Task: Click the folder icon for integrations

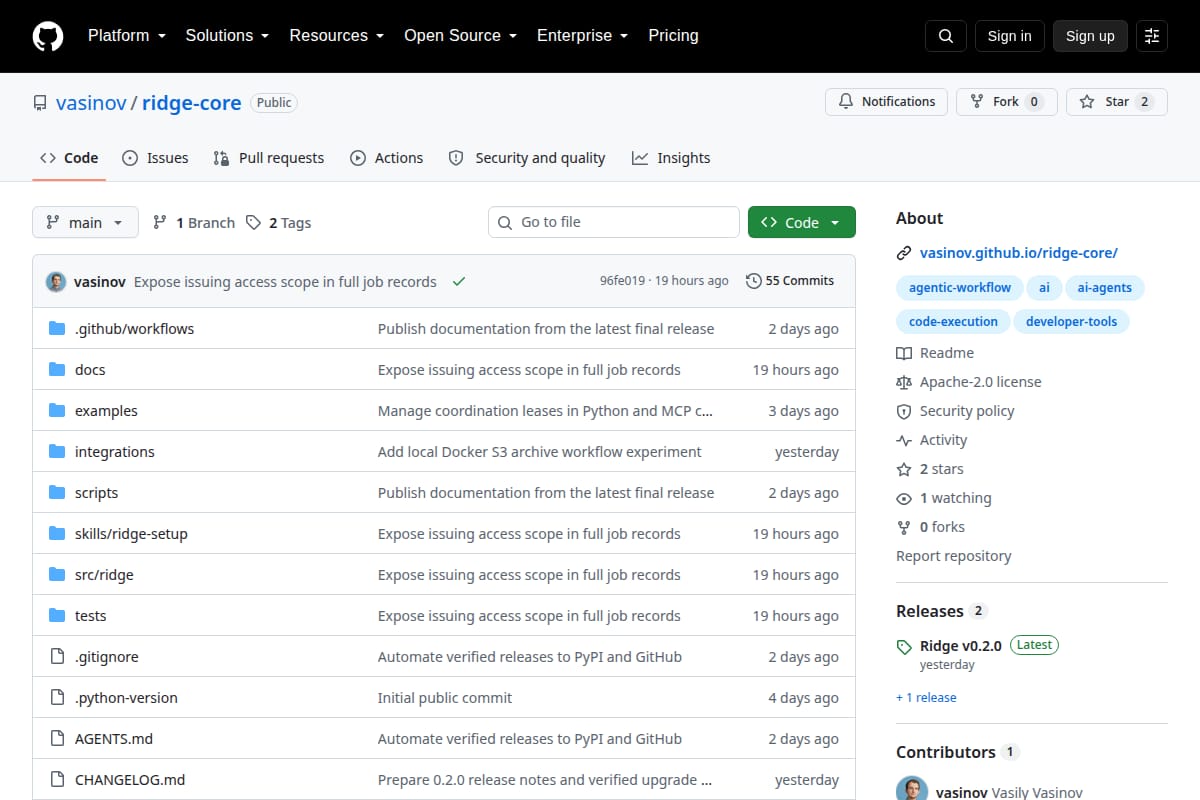Action: click(57, 452)
